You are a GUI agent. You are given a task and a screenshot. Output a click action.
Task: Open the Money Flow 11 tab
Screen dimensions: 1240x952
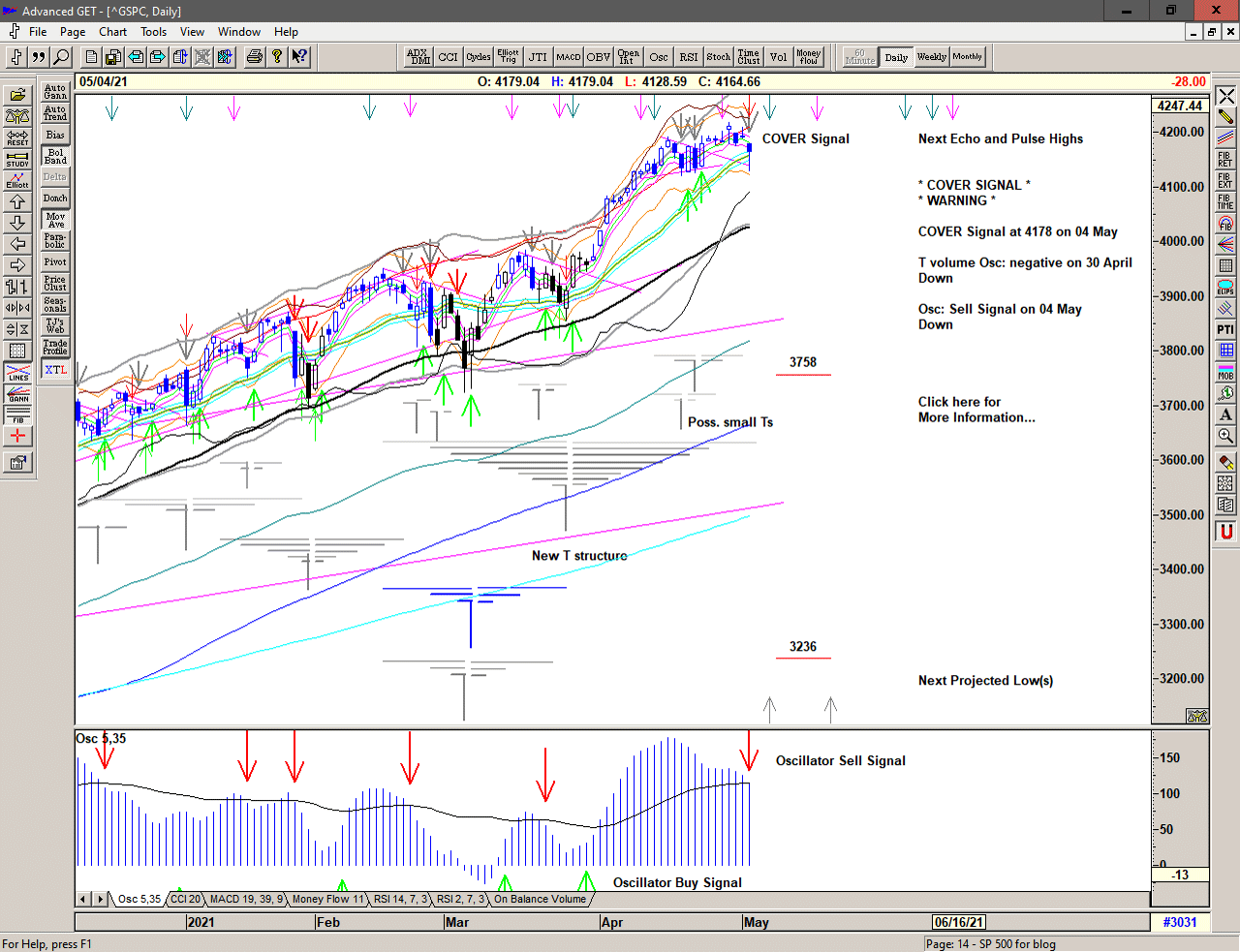[x=327, y=899]
